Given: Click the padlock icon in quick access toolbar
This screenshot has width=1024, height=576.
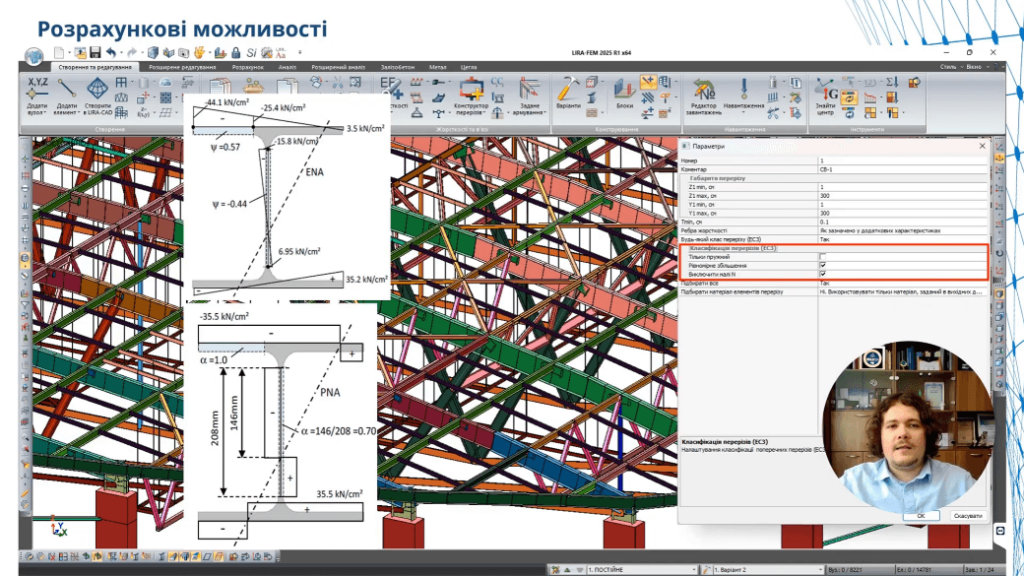Looking at the screenshot, I should (236, 53).
